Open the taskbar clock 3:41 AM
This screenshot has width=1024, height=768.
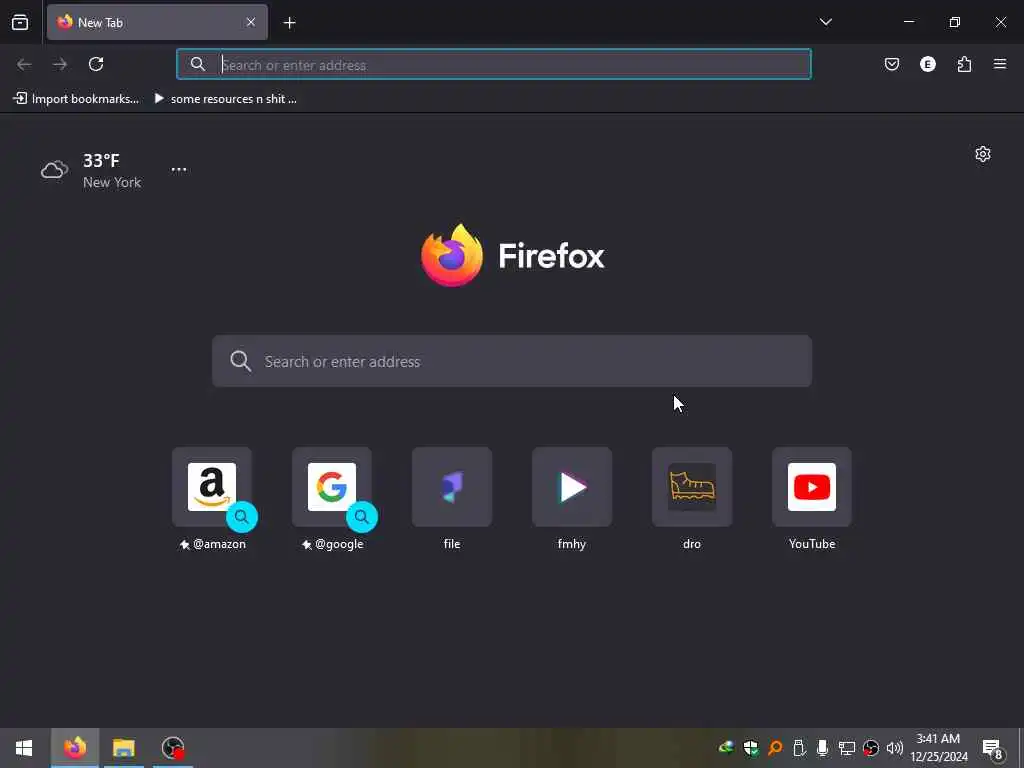[938, 748]
